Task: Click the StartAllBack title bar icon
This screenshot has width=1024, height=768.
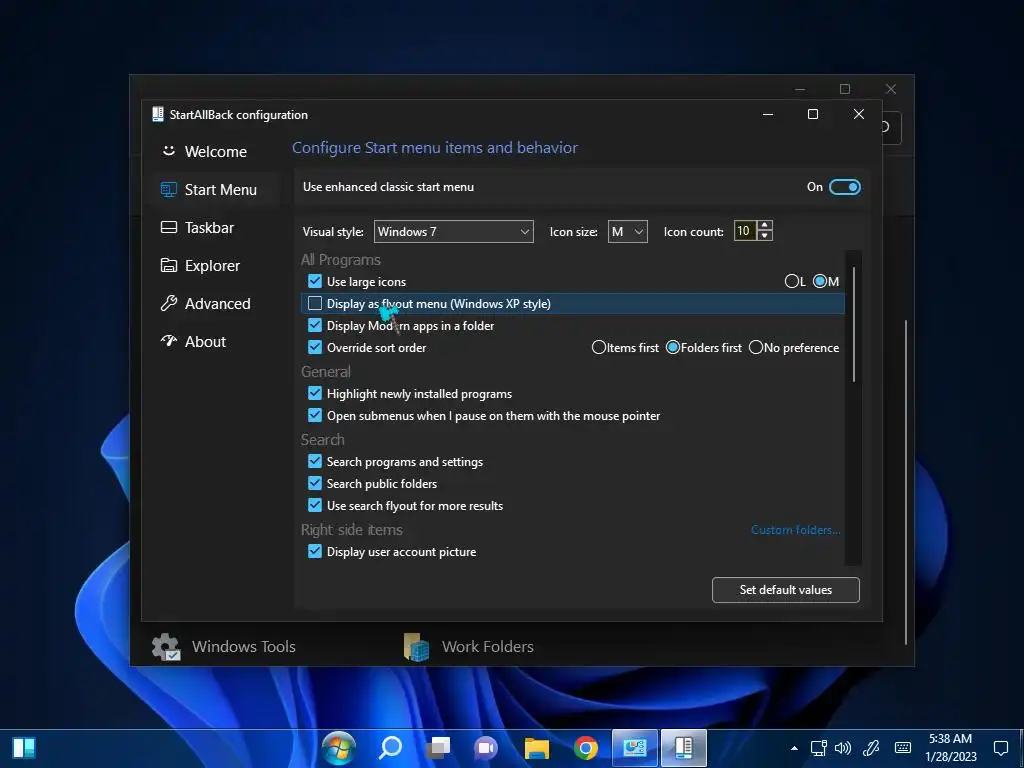Action: click(157, 114)
